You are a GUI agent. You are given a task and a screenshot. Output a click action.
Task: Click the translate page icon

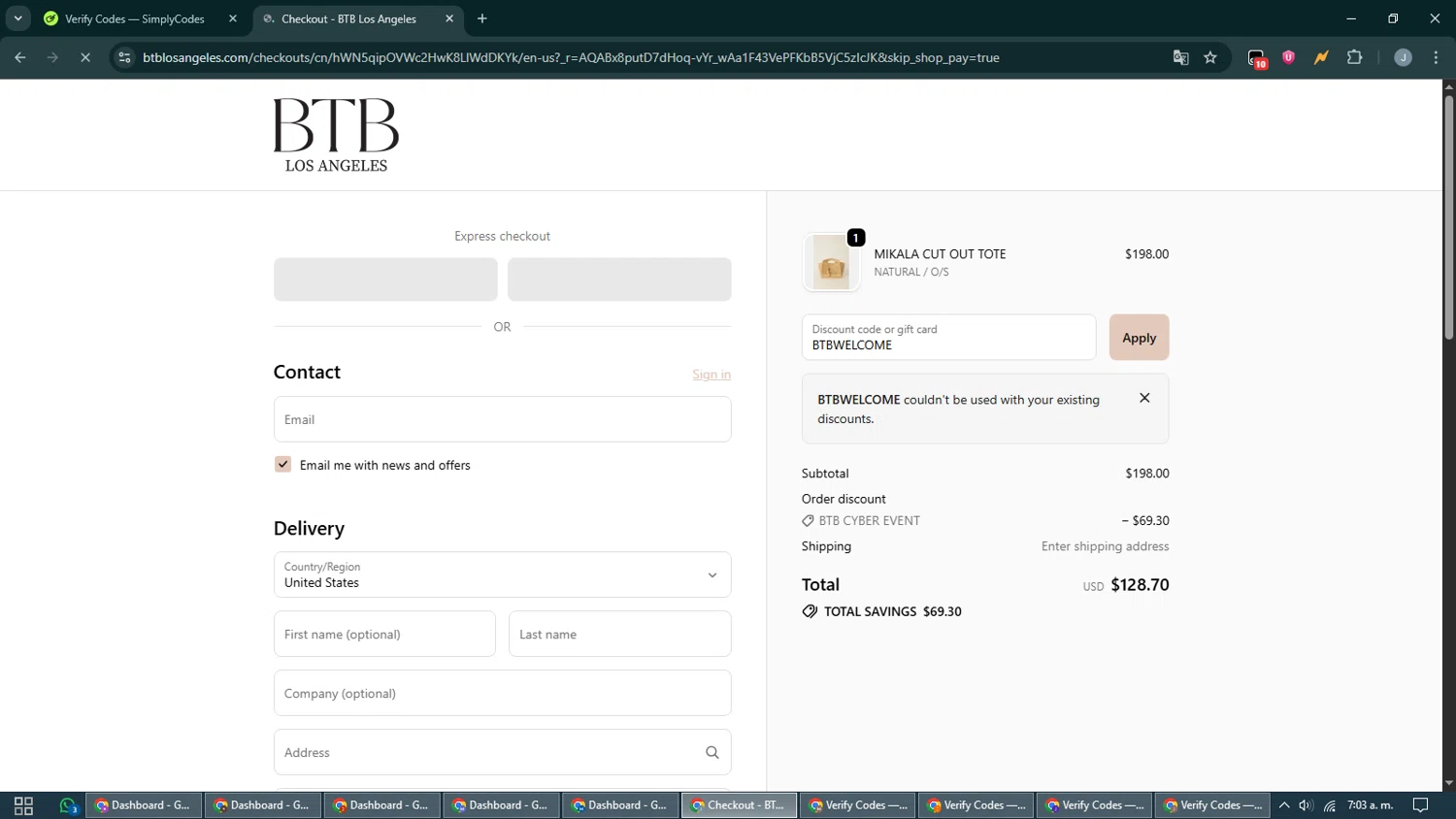(x=1180, y=57)
